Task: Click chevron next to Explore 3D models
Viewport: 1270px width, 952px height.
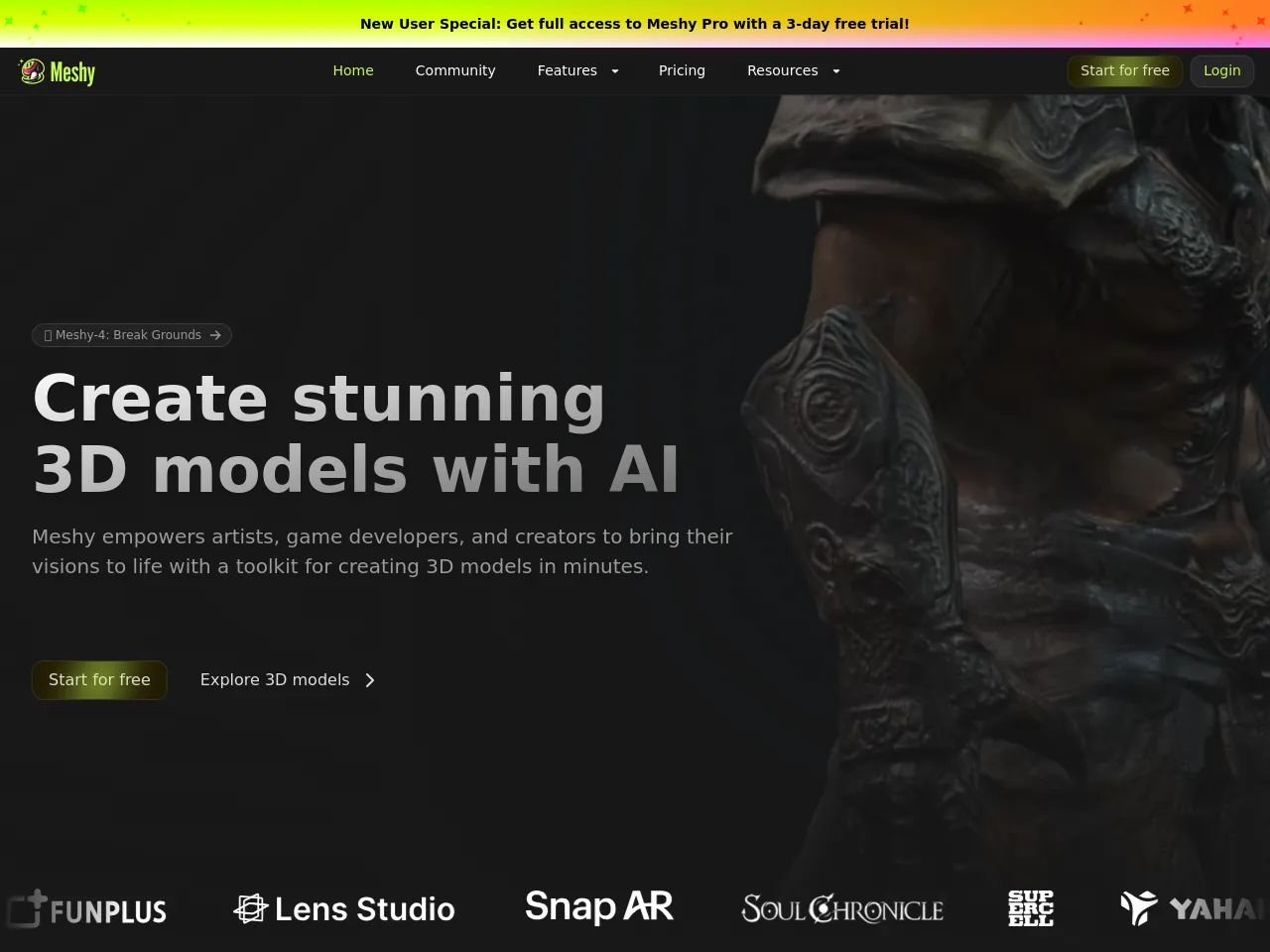Action: pos(370,680)
